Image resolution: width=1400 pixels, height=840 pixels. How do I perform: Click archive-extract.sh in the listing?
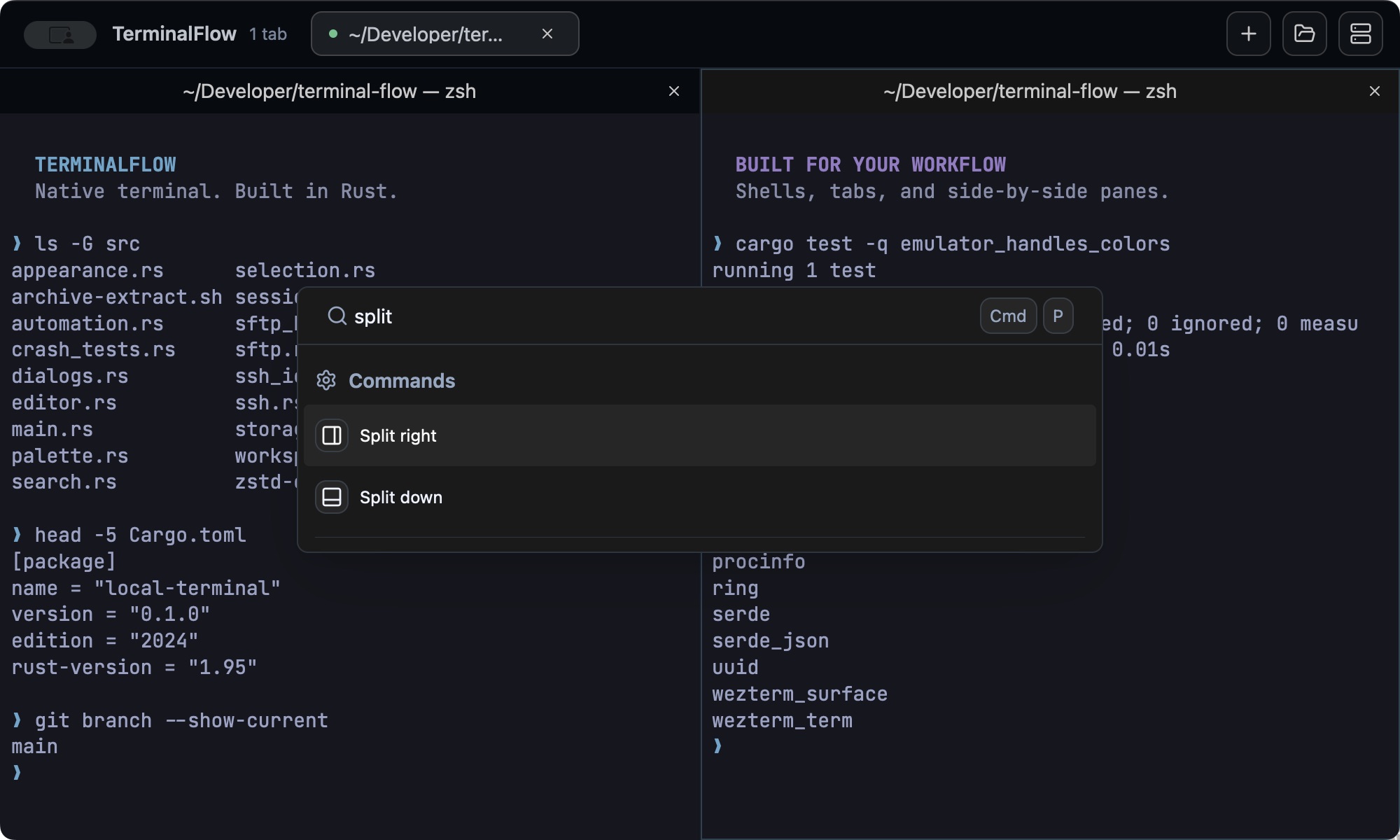pyautogui.click(x=117, y=297)
